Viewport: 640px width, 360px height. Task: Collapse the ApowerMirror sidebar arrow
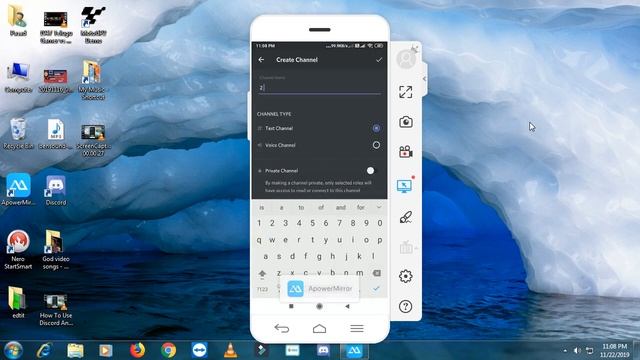[x=424, y=78]
